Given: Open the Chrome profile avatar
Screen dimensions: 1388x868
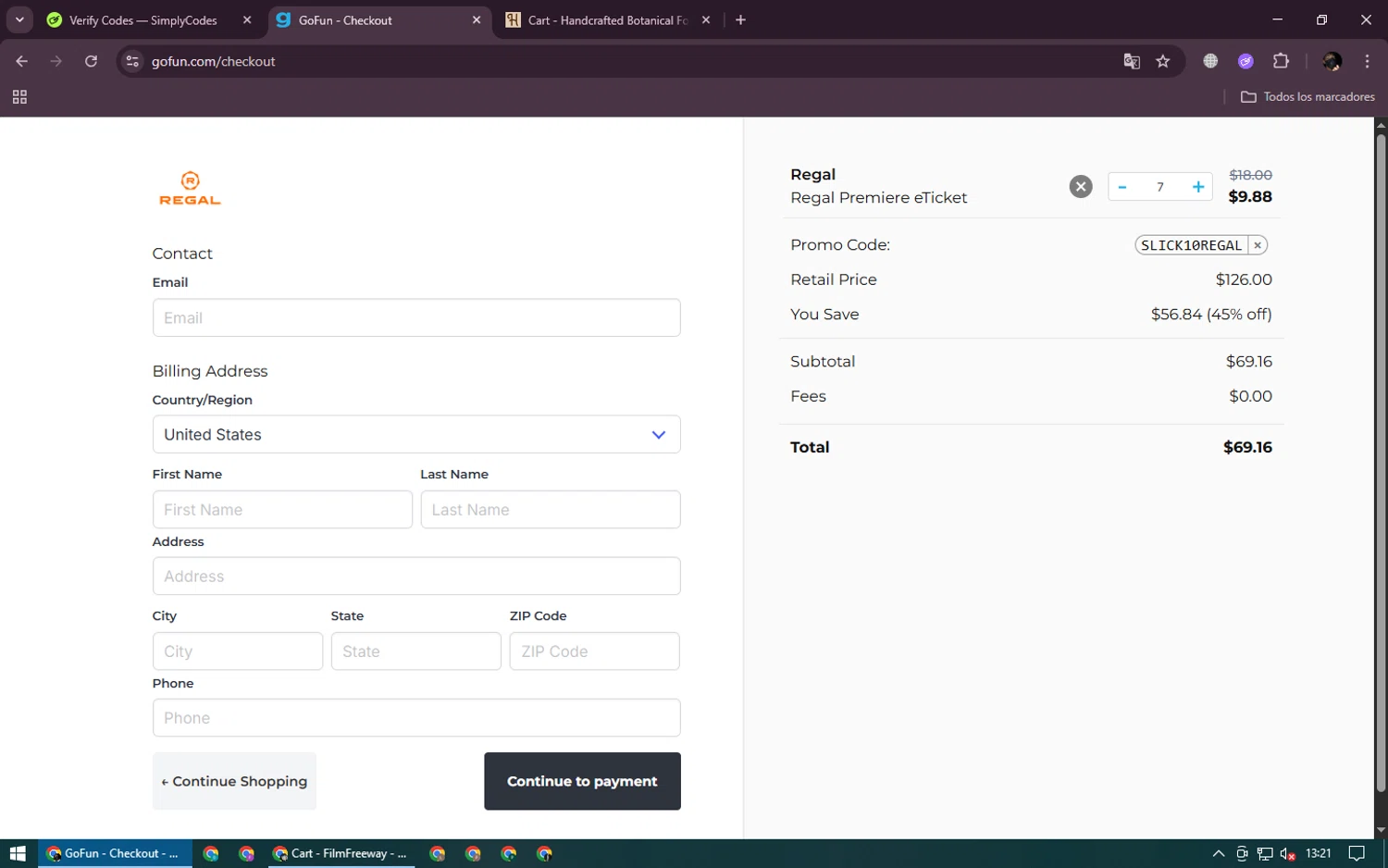Looking at the screenshot, I should tap(1332, 61).
